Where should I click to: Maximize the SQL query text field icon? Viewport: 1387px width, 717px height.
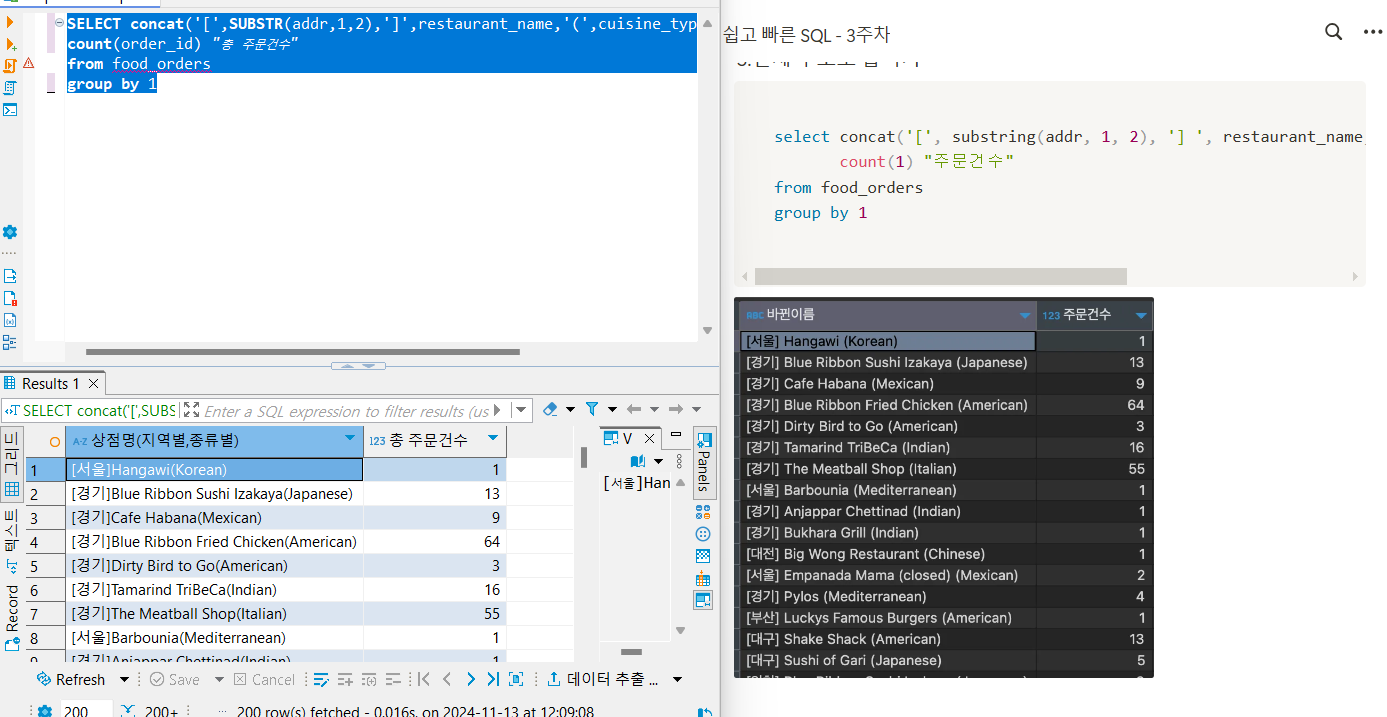click(192, 410)
